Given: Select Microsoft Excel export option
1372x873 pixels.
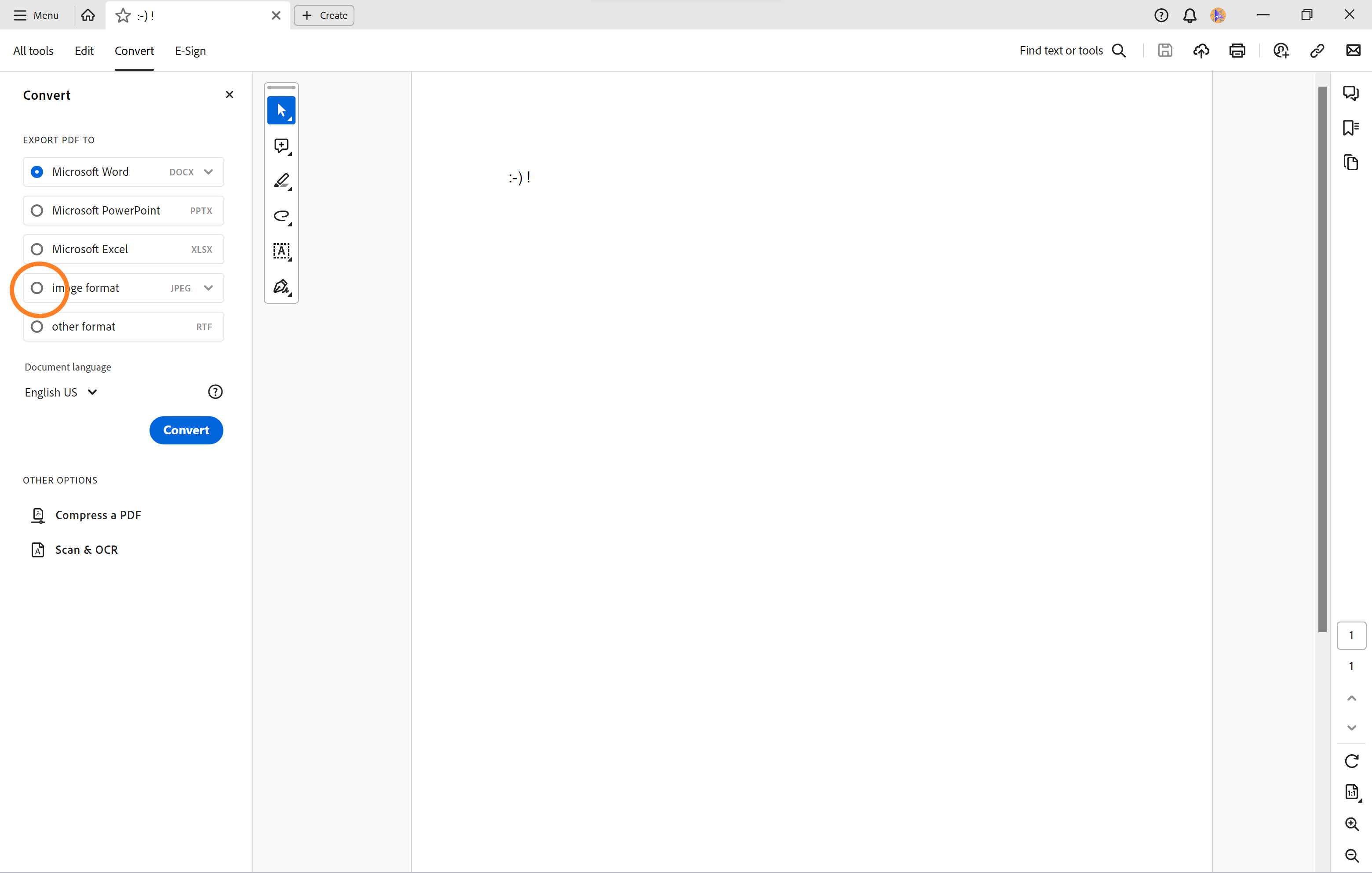Looking at the screenshot, I should 124,249.
